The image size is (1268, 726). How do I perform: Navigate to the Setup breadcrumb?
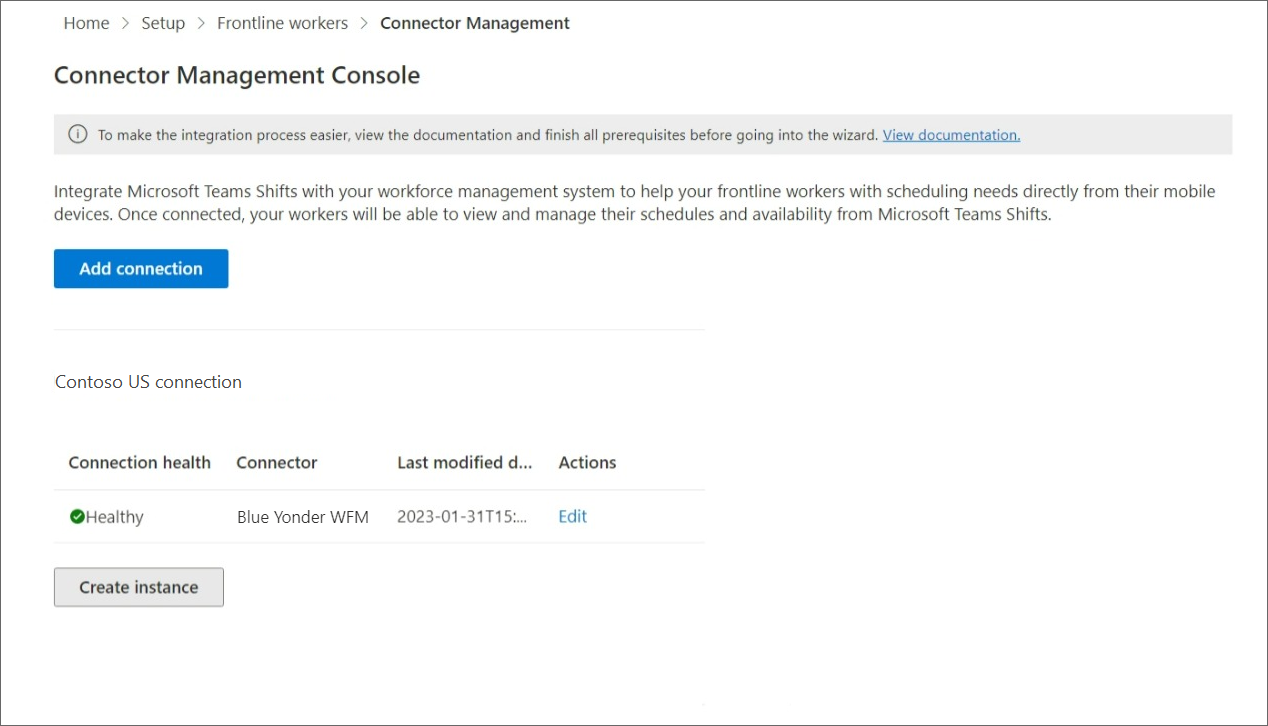point(163,23)
